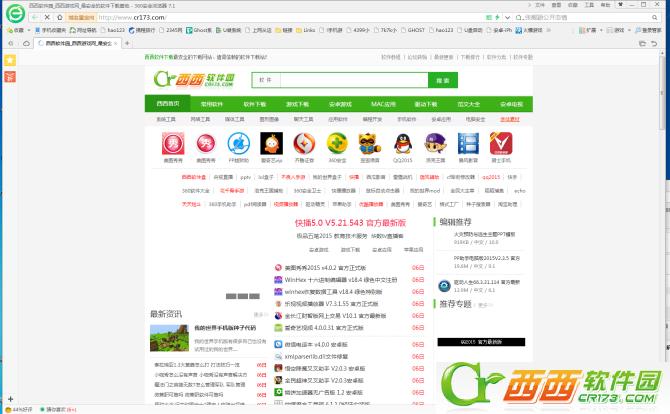670x414 pixels.
Task: Click the lightning speed-mode icon in address bar
Action: click(x=497, y=18)
